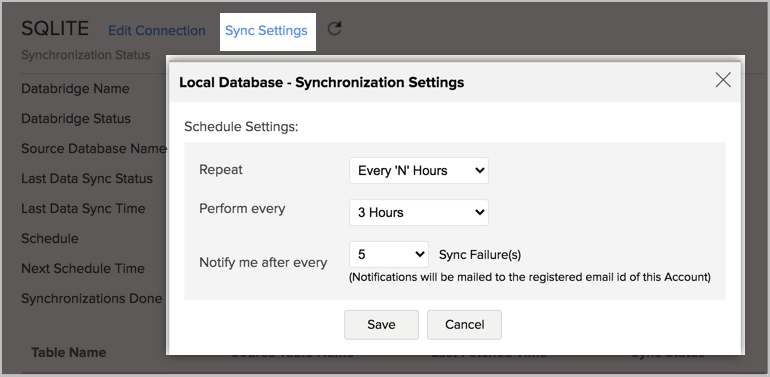This screenshot has width=770, height=377.
Task: Click the Synchronizations Done label
Action: (x=91, y=298)
